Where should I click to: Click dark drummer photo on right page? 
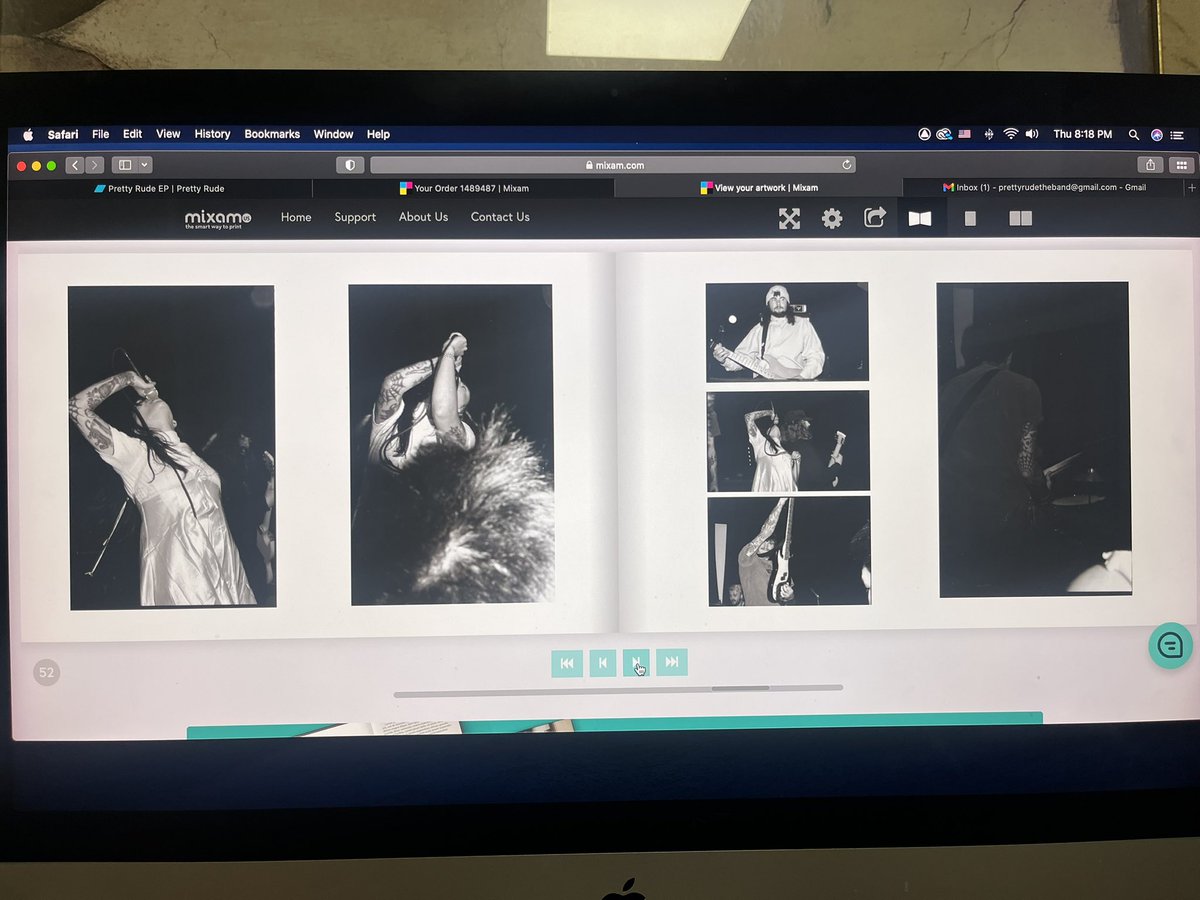click(x=1035, y=440)
